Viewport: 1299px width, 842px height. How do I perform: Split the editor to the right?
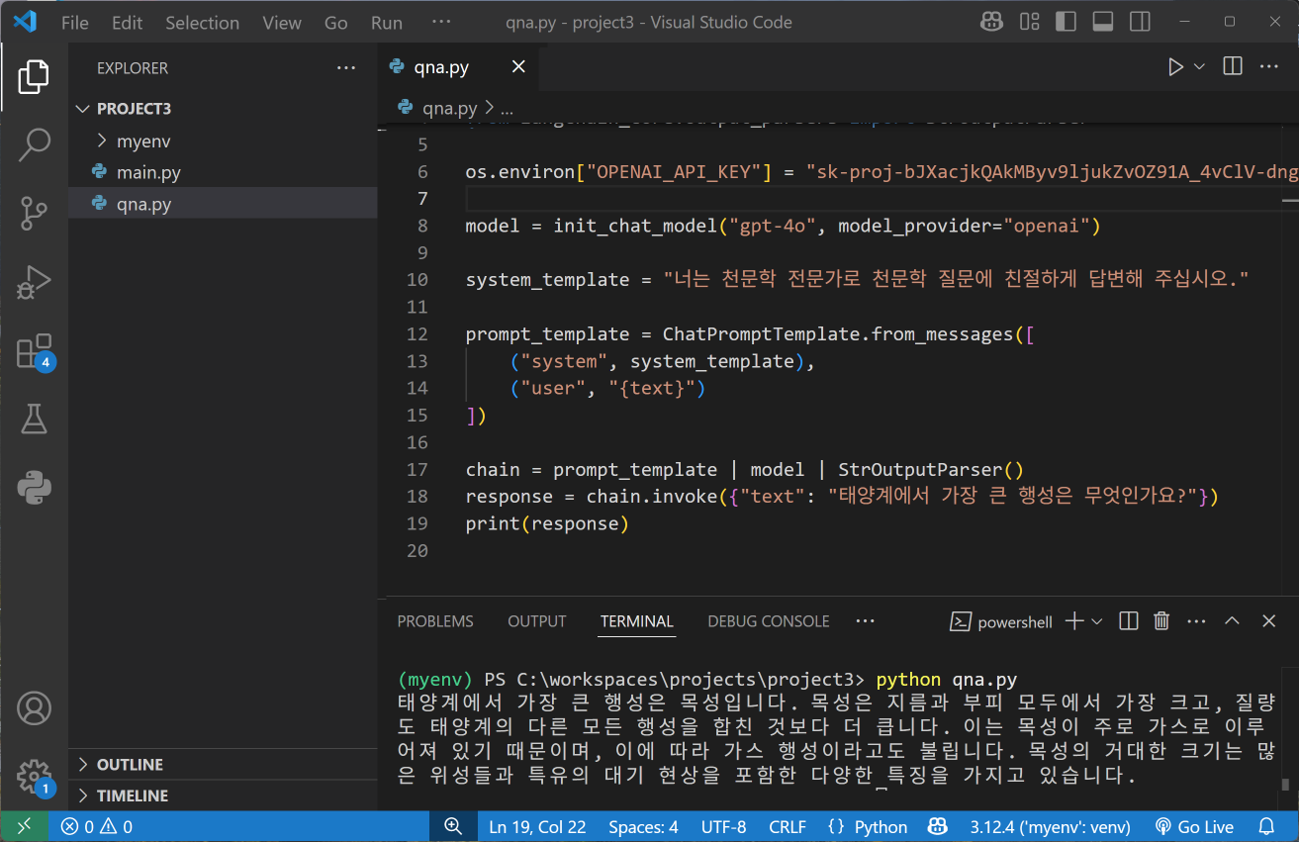1233,67
